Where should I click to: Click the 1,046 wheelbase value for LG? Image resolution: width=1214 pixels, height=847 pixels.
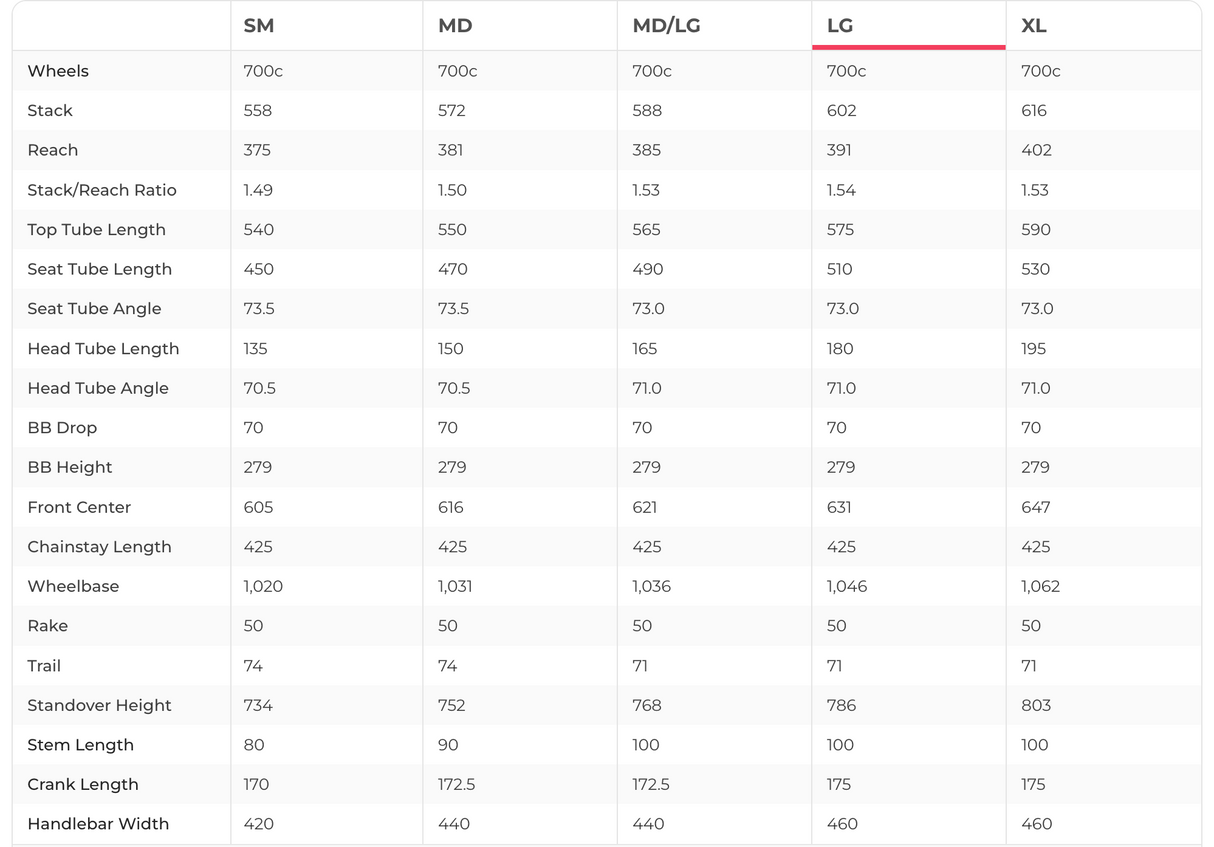(x=846, y=586)
